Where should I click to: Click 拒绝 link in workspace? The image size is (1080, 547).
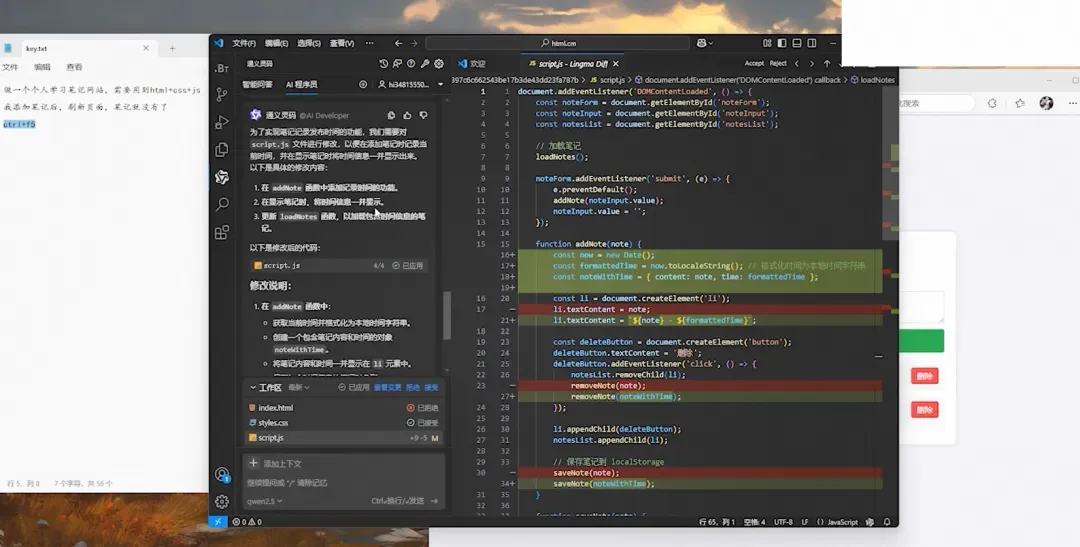pyautogui.click(x=413, y=387)
